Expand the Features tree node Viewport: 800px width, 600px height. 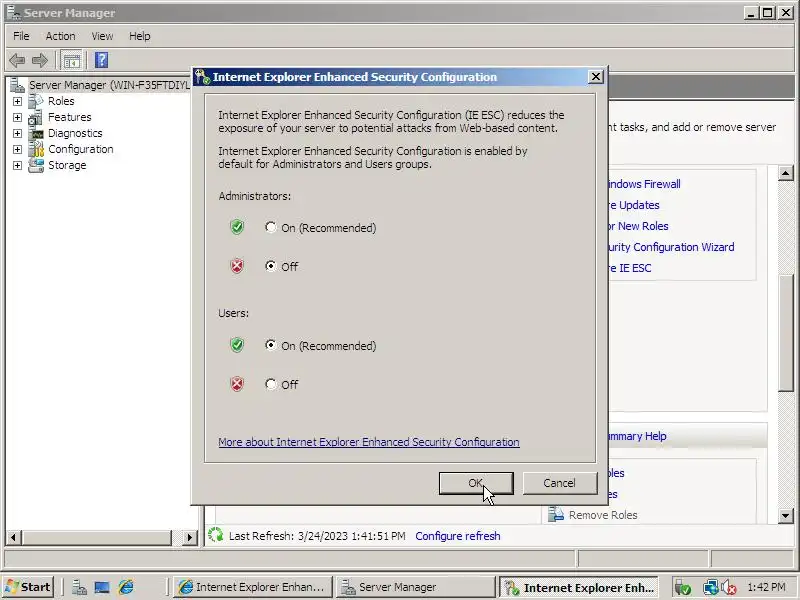[17, 118]
